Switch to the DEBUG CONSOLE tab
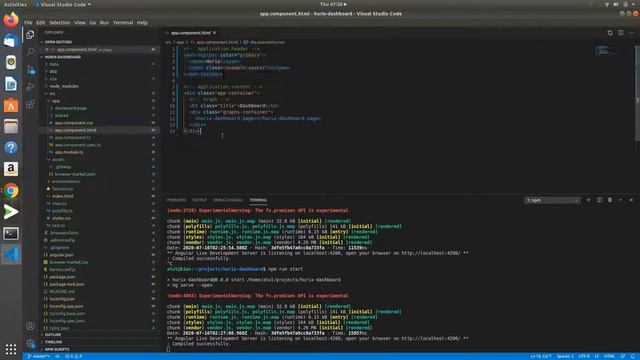The width and height of the screenshot is (640, 360). coord(228,200)
